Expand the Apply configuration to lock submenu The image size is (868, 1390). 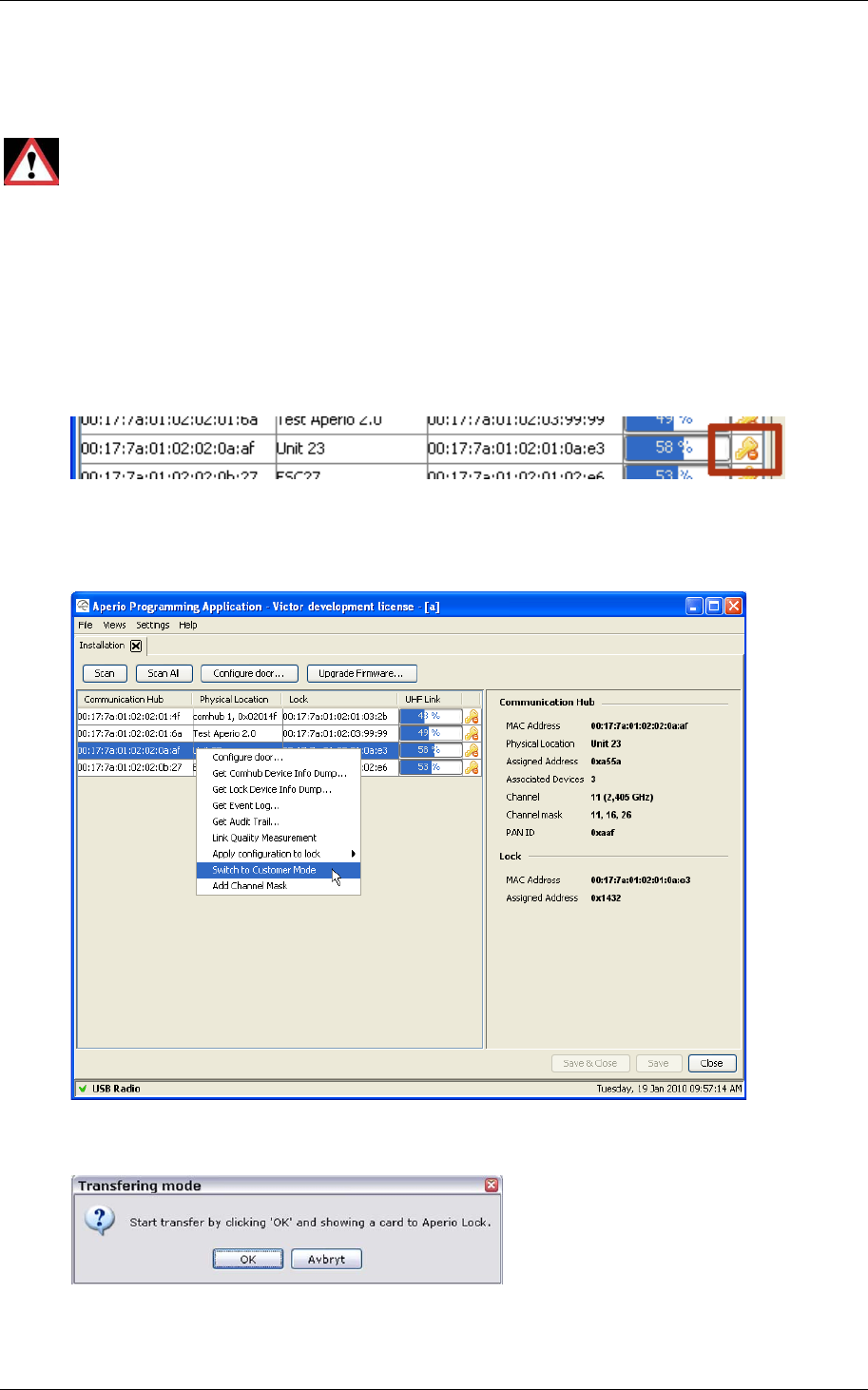tap(278, 854)
